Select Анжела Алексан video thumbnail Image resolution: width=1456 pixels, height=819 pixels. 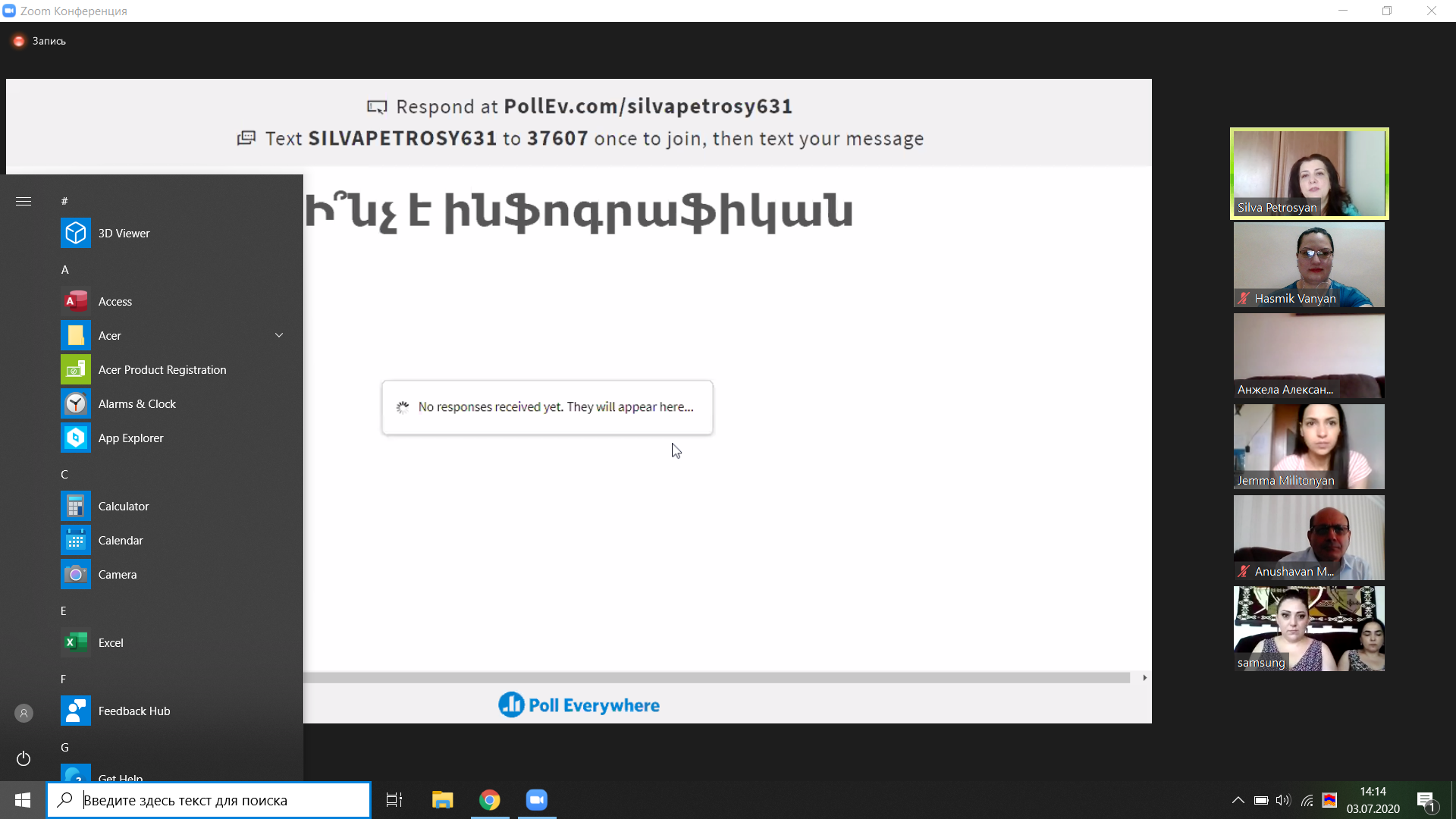tap(1309, 356)
